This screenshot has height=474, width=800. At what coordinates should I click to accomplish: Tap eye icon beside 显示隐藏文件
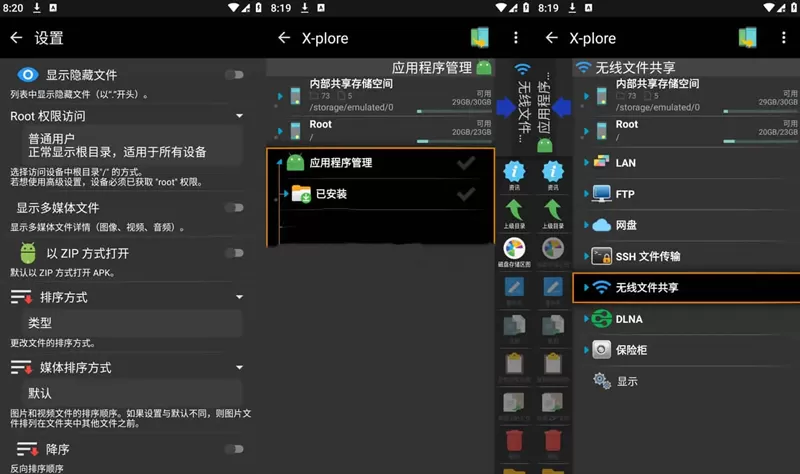[28, 75]
